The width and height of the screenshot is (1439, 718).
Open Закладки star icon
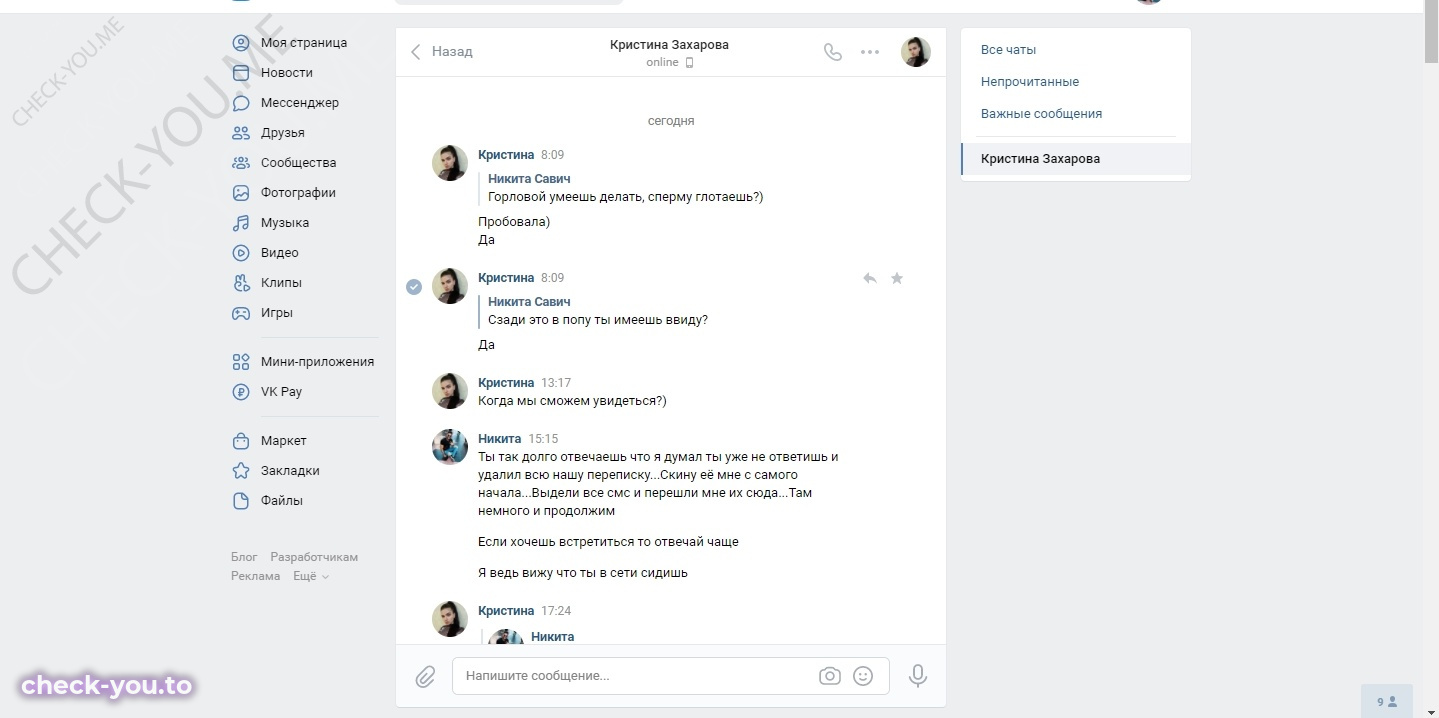click(241, 471)
